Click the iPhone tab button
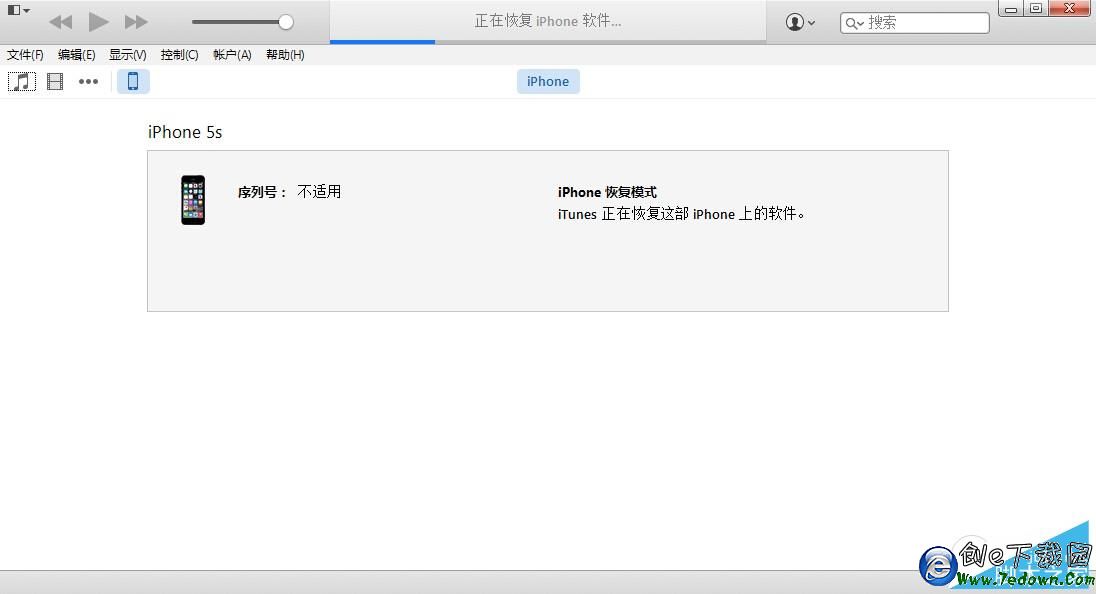This screenshot has height=594, width=1096. (548, 82)
